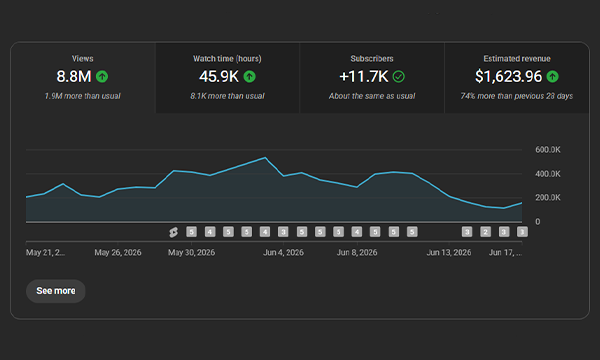The width and height of the screenshot is (600, 360).
Task: Click the Jun 8, 2026 date label
Action: (357, 252)
